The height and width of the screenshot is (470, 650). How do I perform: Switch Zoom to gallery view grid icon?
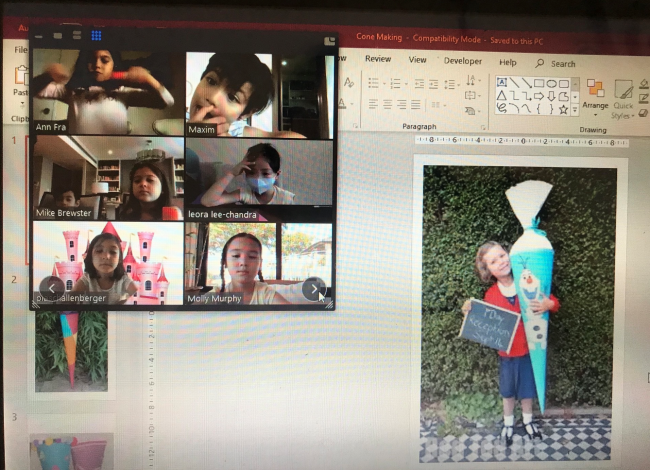click(96, 35)
